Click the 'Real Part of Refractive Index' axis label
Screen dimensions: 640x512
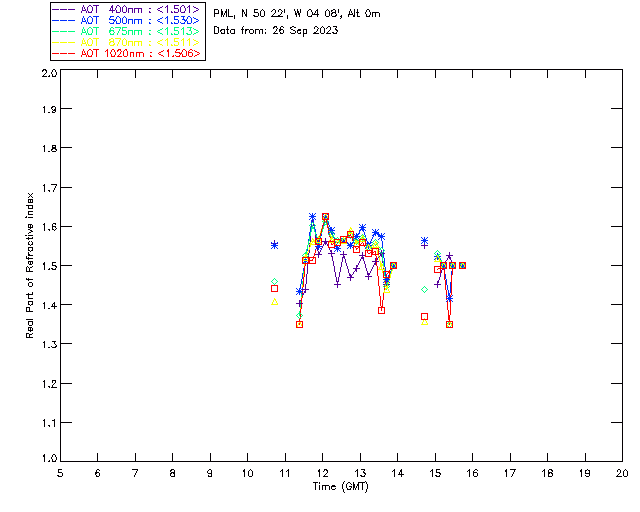[29, 265]
